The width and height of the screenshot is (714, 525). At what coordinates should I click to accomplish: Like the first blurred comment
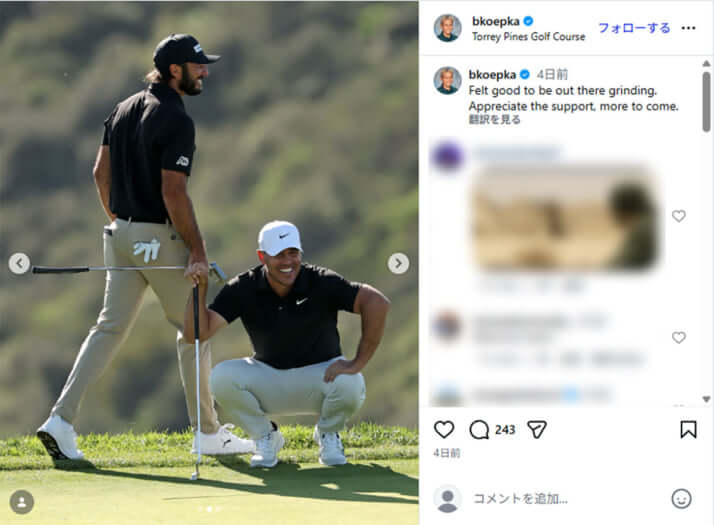click(679, 216)
